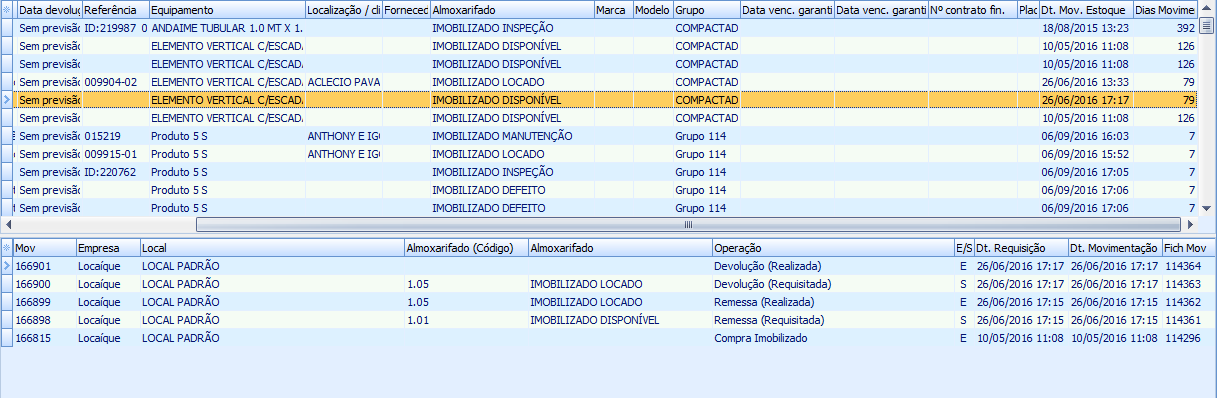
Task: Click date 26/06/2016 13:33 cell
Action: [x=1086, y=82]
